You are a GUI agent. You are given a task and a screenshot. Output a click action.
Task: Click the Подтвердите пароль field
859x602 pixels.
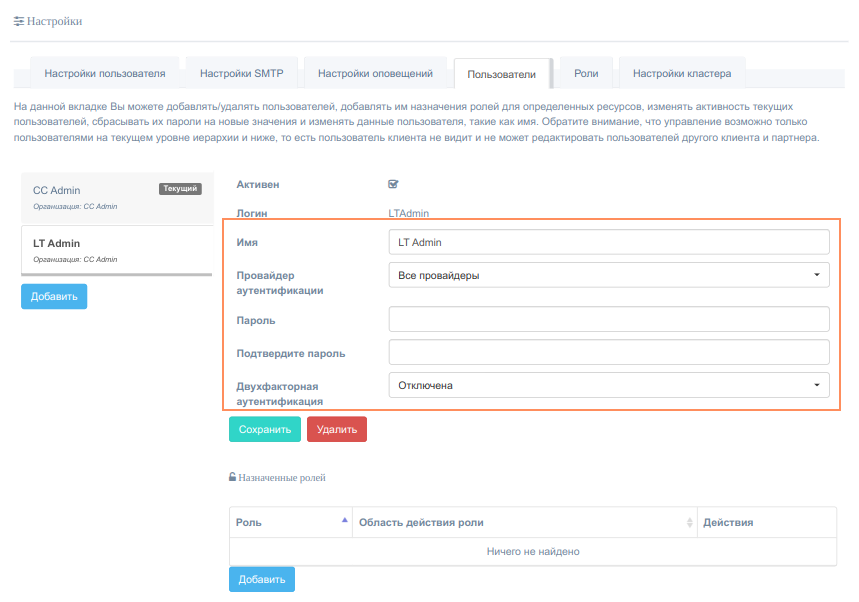click(608, 352)
